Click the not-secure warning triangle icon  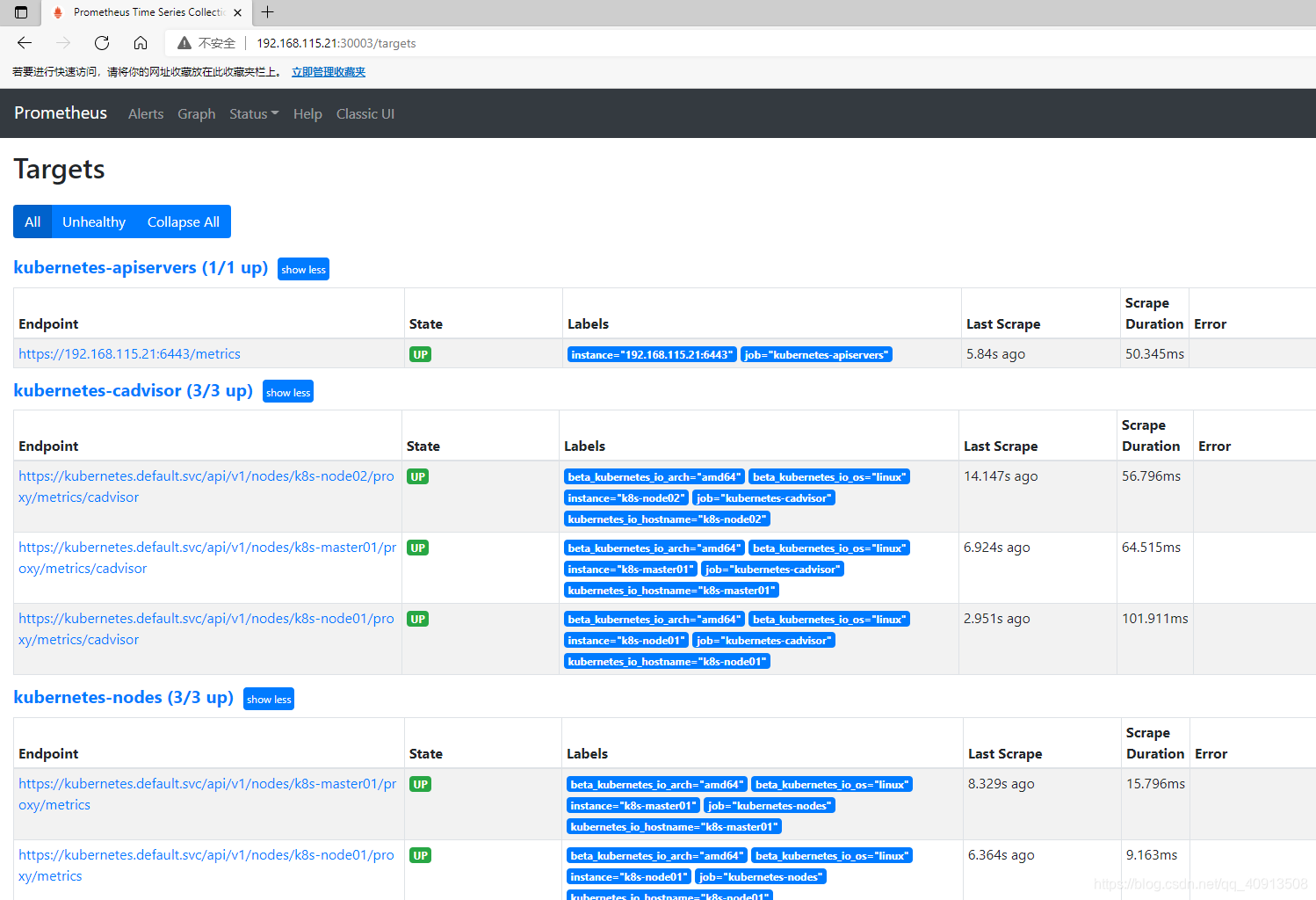(x=184, y=43)
